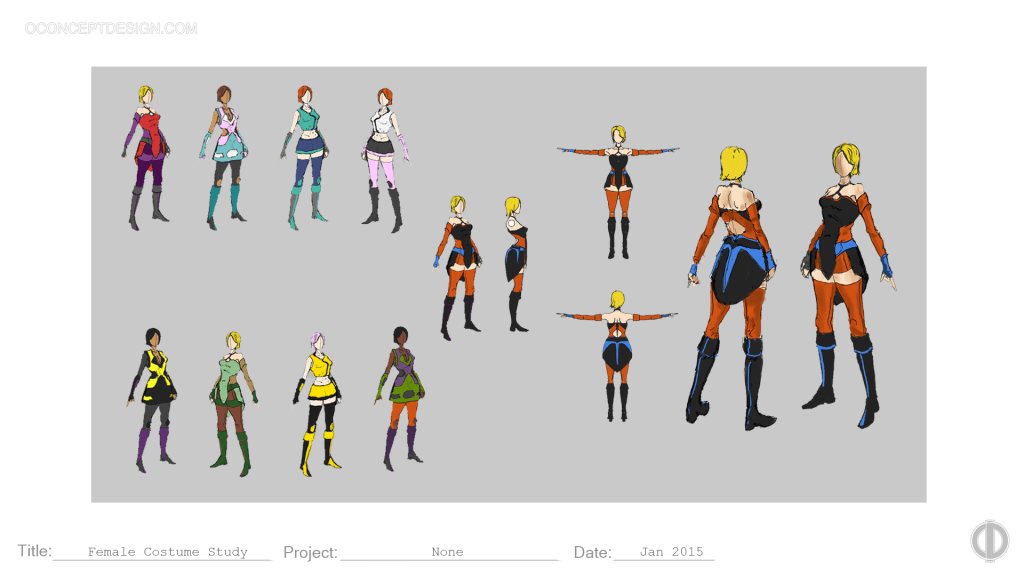Select the small side profile orange costume figure
1024x576 pixels.
coord(516,263)
